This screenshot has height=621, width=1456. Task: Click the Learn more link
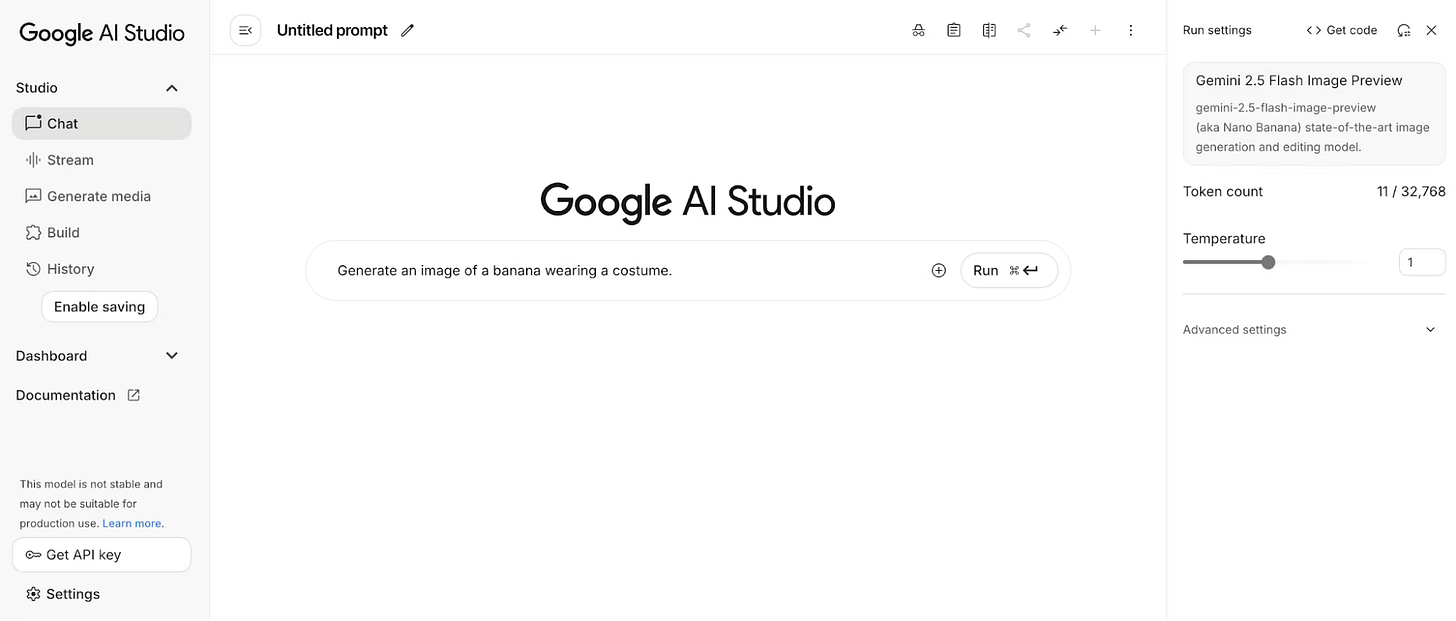132,523
